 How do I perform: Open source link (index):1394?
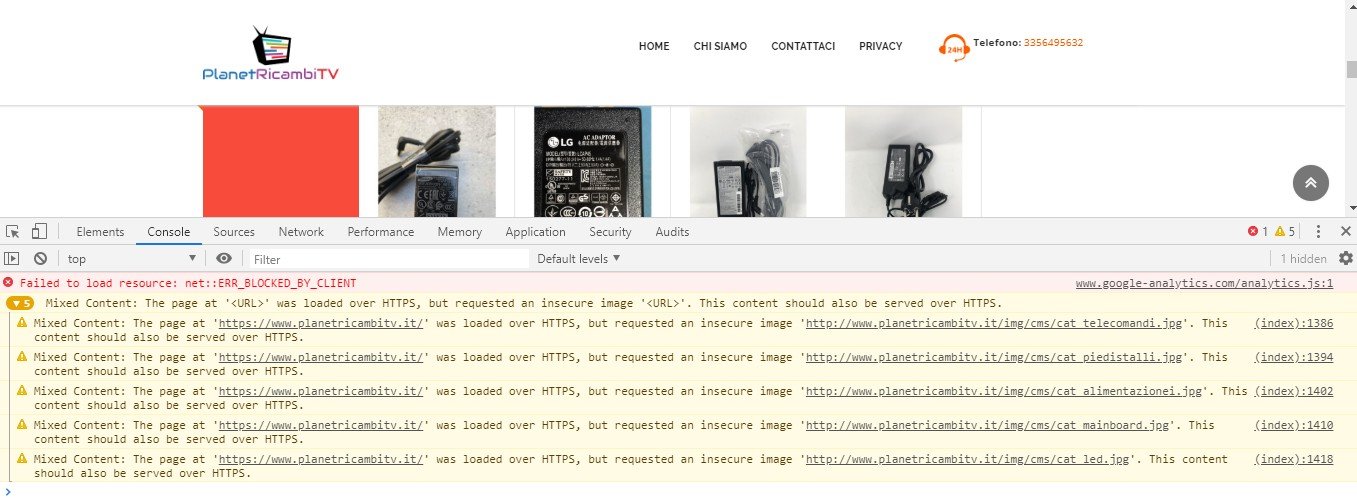pyautogui.click(x=1294, y=357)
